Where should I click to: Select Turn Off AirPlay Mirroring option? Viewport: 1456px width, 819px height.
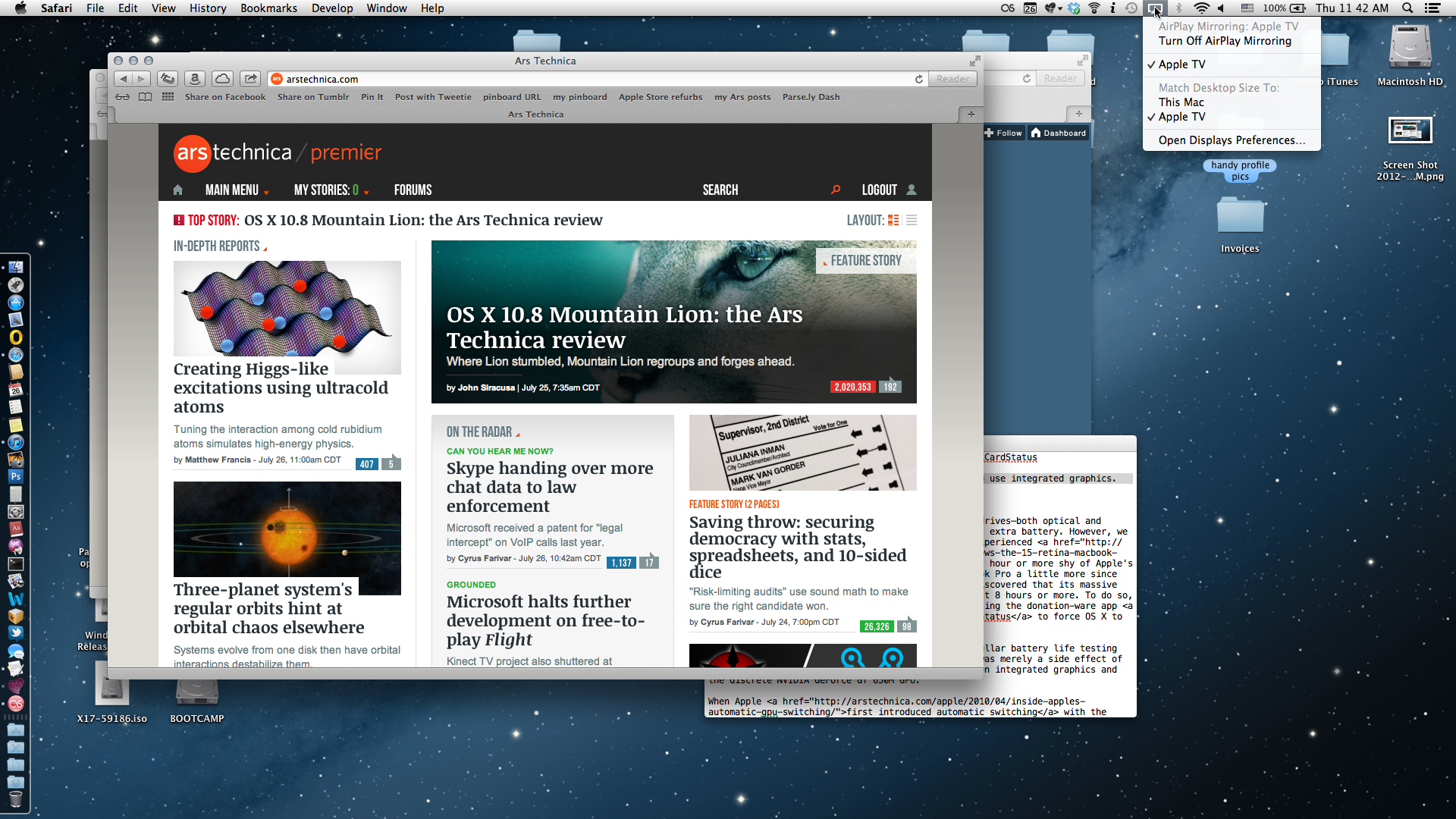1224,41
